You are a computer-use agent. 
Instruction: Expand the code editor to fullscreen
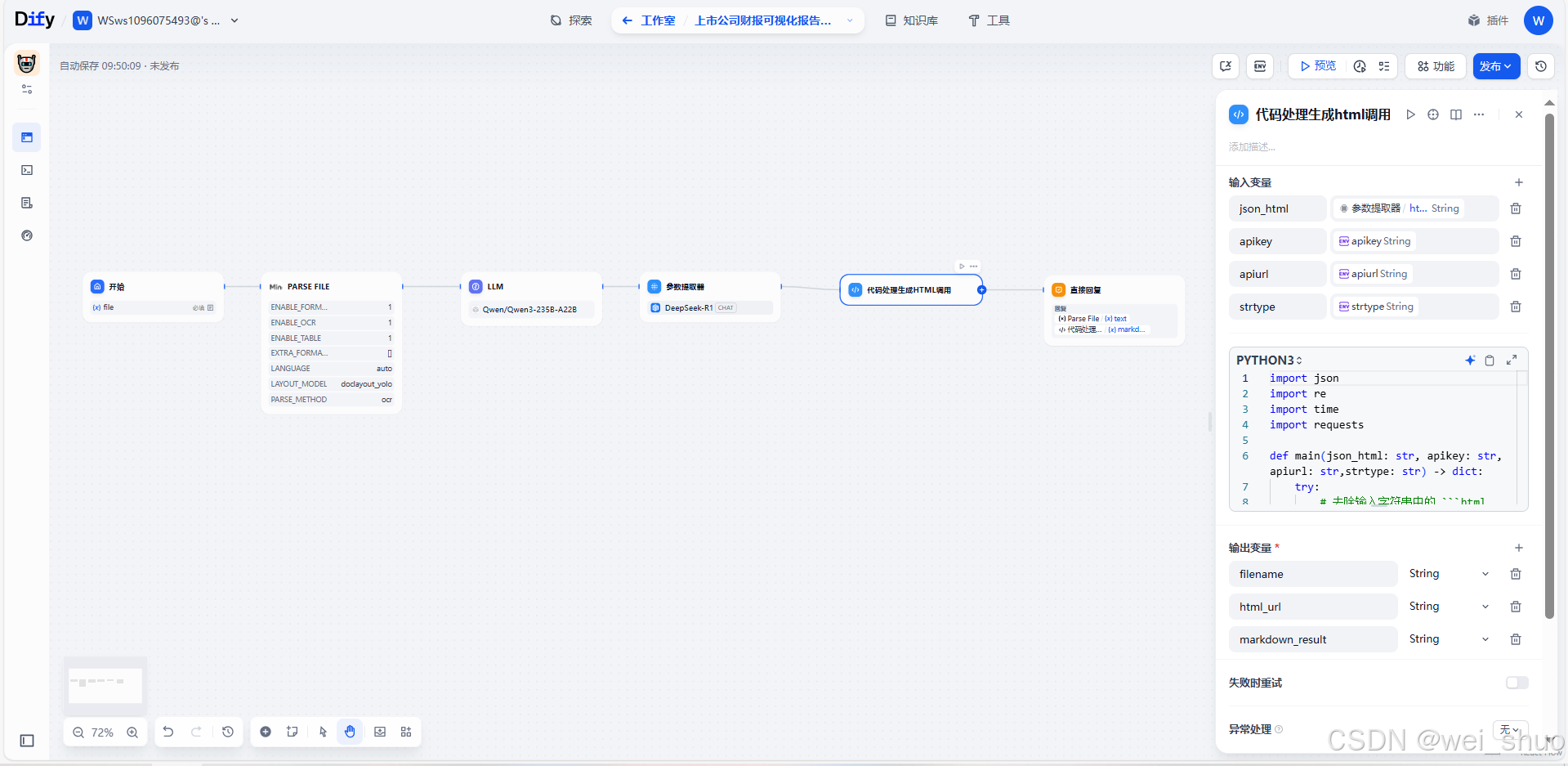[x=1512, y=360]
